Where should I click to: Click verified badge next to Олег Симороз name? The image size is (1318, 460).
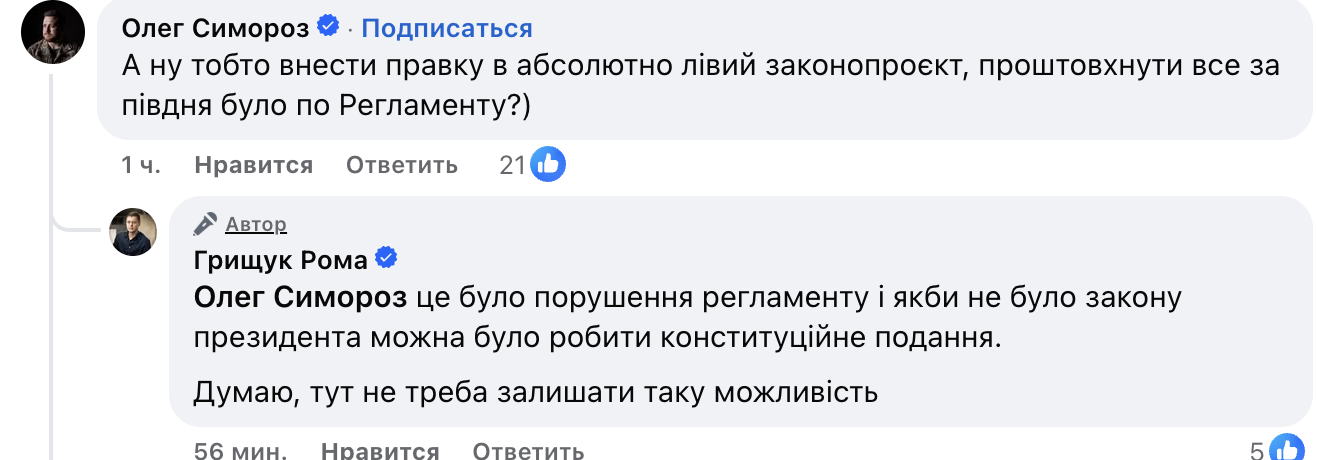click(328, 27)
